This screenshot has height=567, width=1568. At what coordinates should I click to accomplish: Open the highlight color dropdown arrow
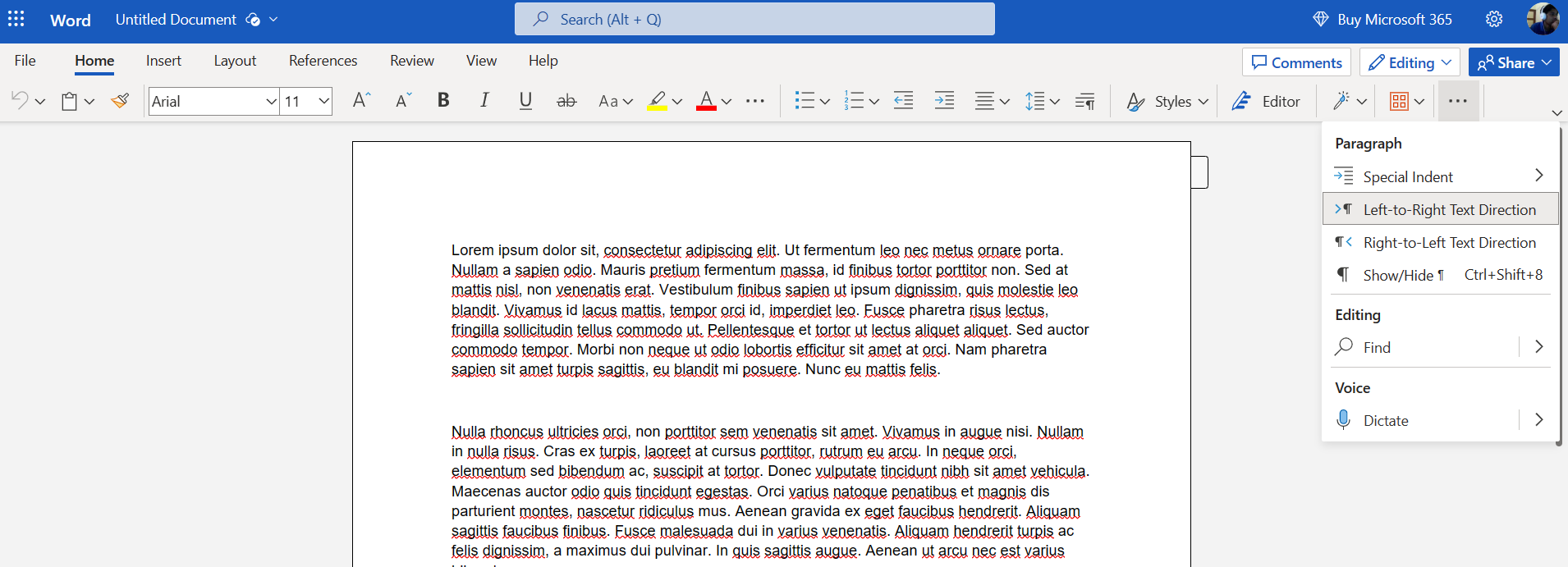click(677, 102)
